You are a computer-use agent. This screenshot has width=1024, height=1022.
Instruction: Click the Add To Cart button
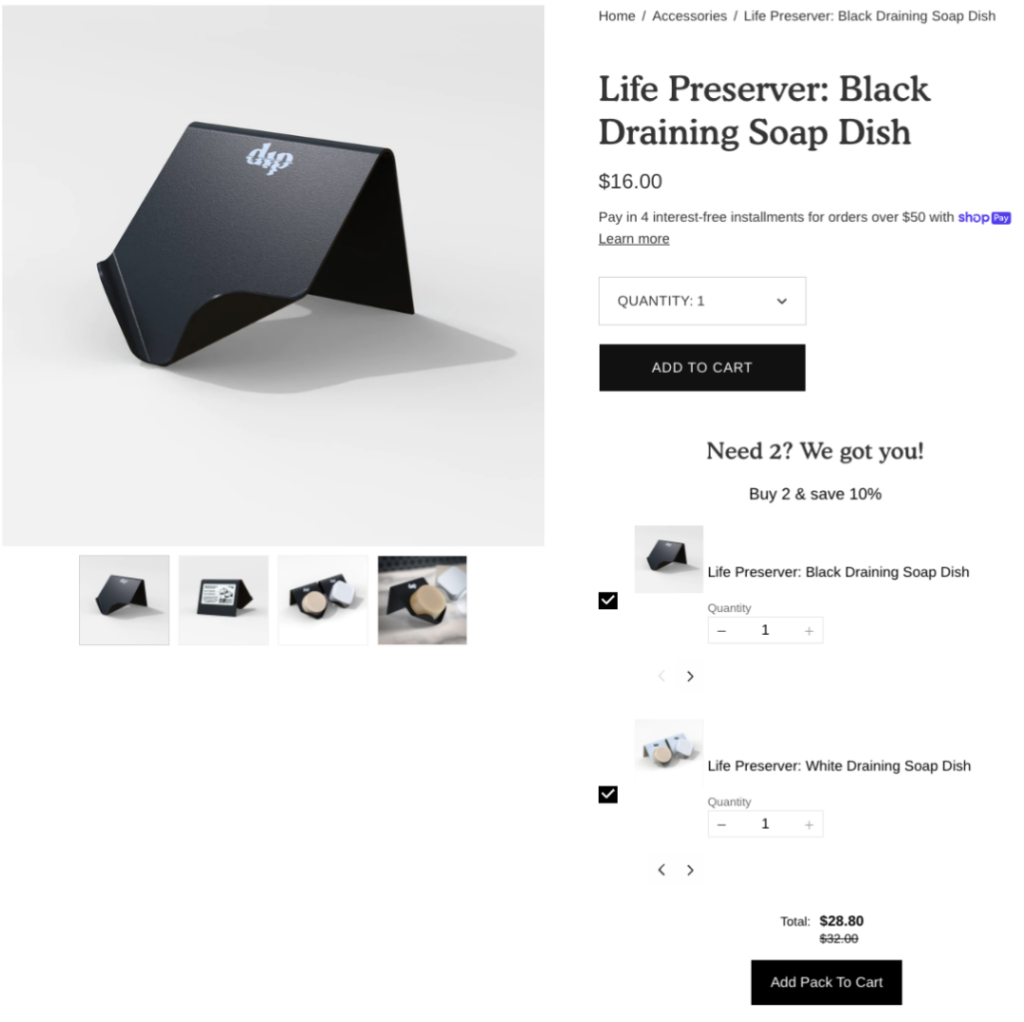(702, 368)
